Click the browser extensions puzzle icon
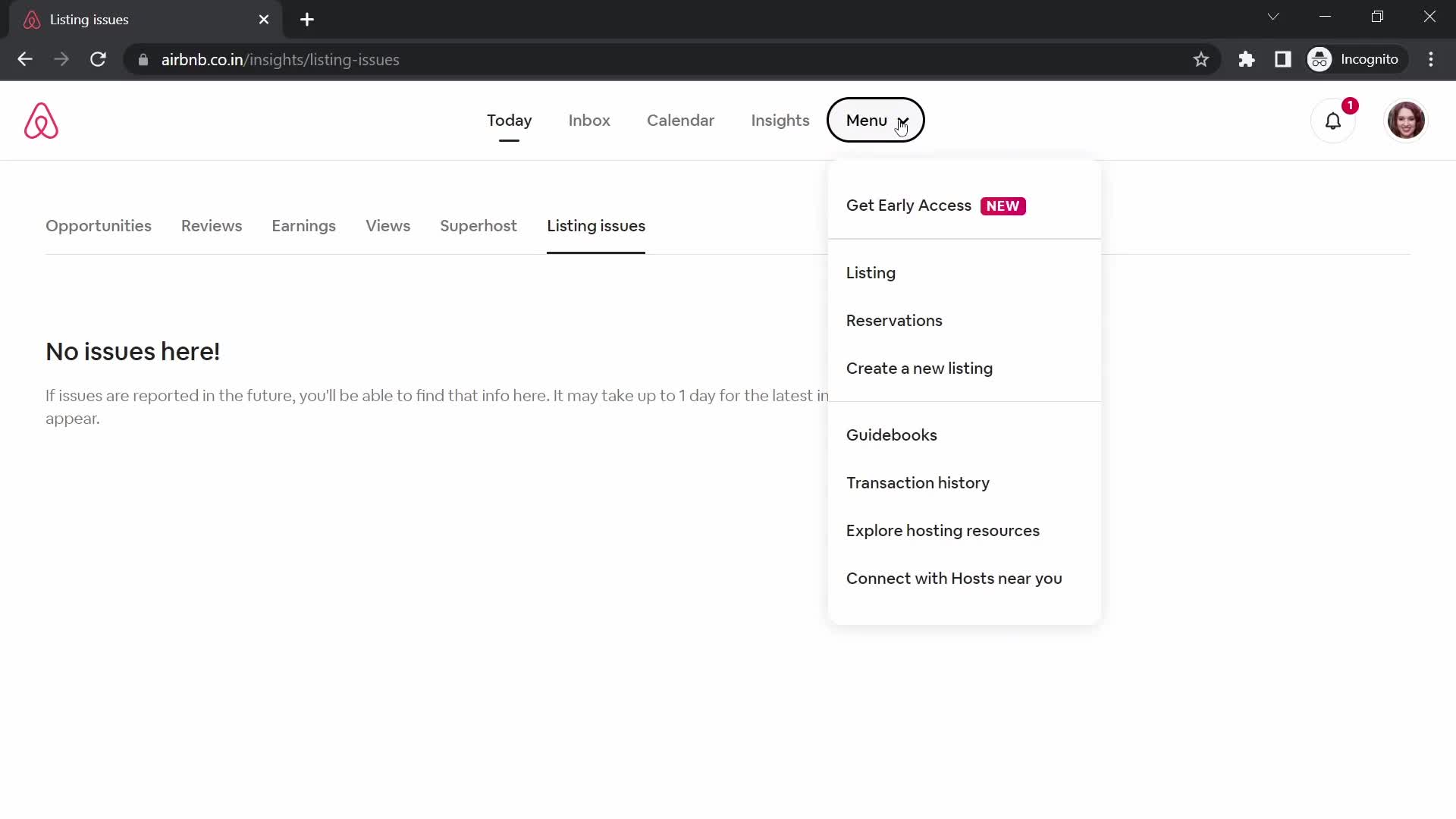This screenshot has width=1456, height=819. [x=1246, y=59]
